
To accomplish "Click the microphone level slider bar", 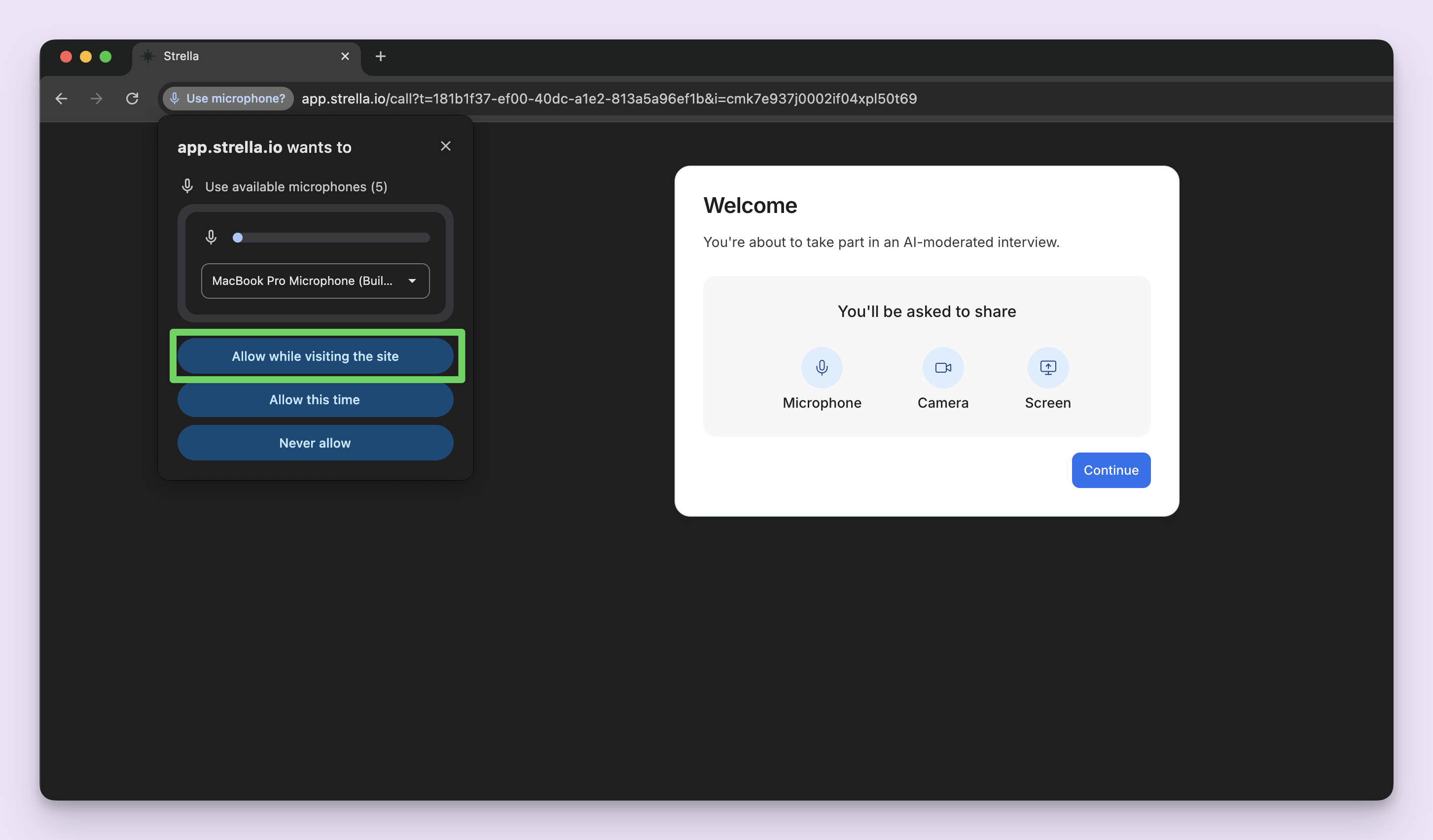I will click(331, 238).
